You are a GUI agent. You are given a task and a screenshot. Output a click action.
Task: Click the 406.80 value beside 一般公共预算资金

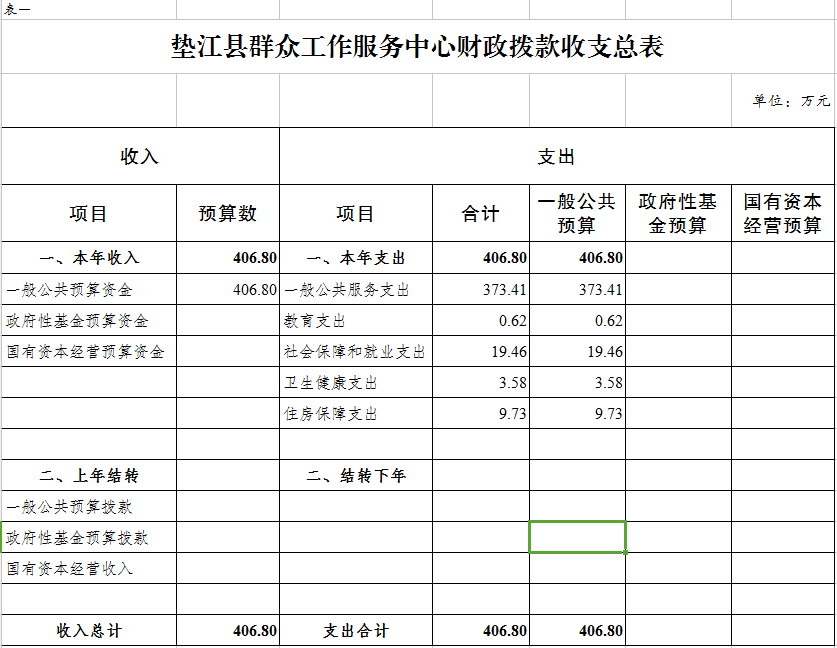[228, 290]
